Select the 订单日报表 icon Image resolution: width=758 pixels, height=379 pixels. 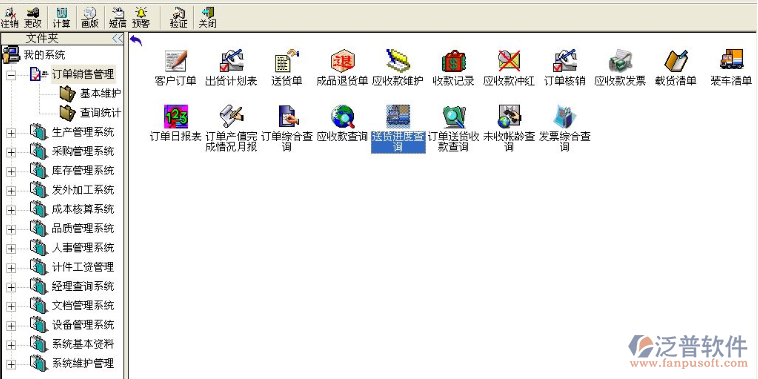tap(175, 116)
